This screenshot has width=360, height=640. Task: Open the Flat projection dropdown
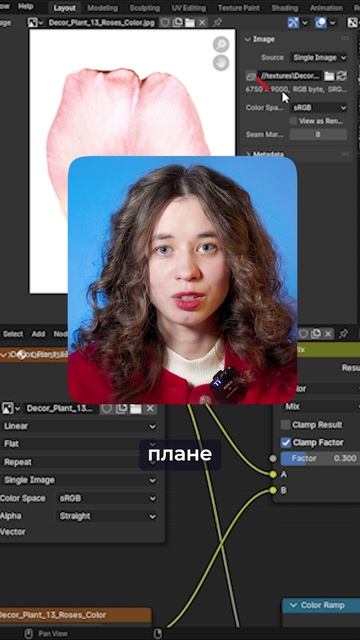79,444
